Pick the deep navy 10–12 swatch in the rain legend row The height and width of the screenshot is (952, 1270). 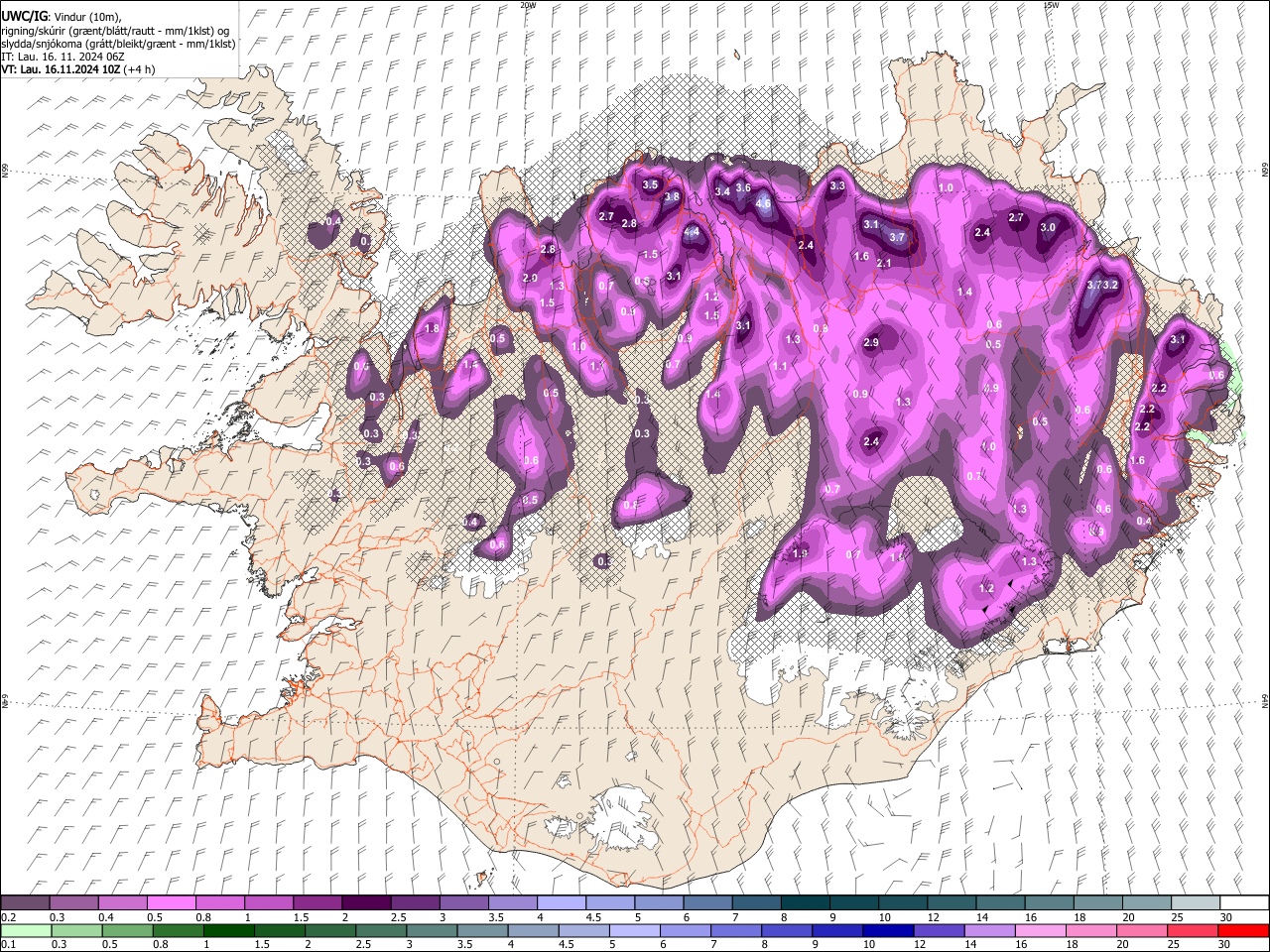coord(887,931)
